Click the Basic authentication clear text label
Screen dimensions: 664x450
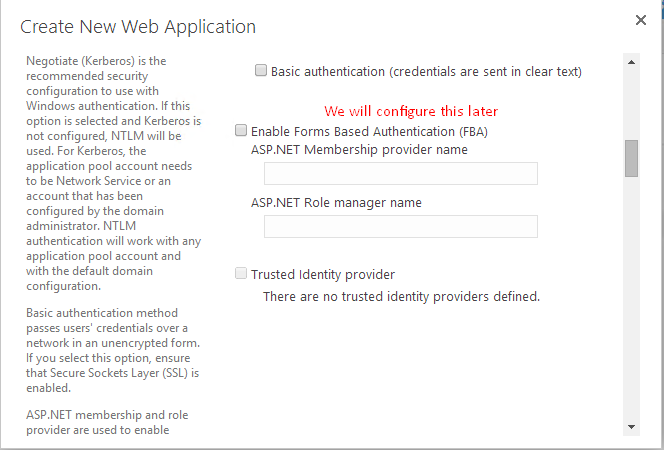(x=426, y=72)
